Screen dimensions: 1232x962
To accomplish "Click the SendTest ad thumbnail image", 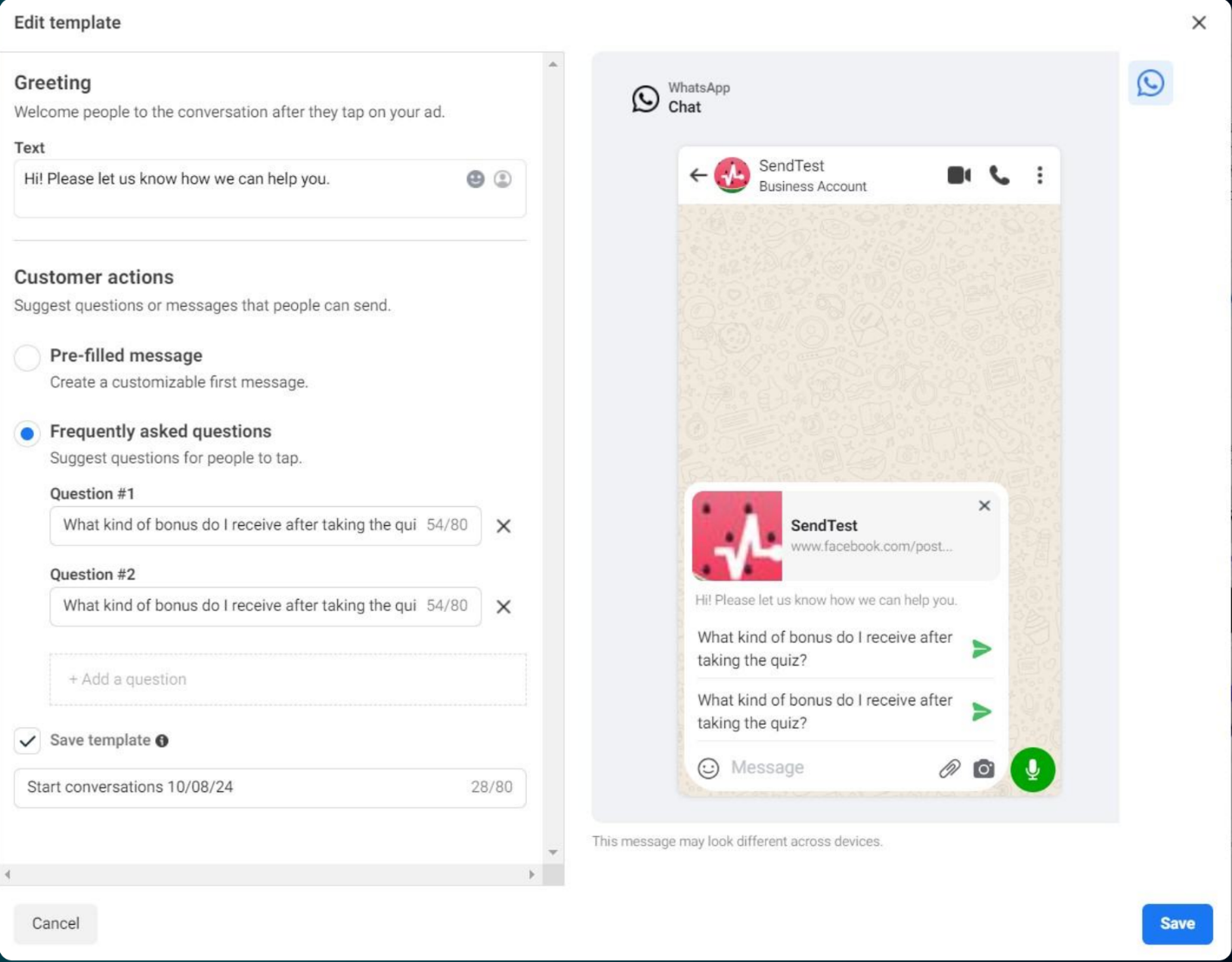I will click(x=737, y=536).
